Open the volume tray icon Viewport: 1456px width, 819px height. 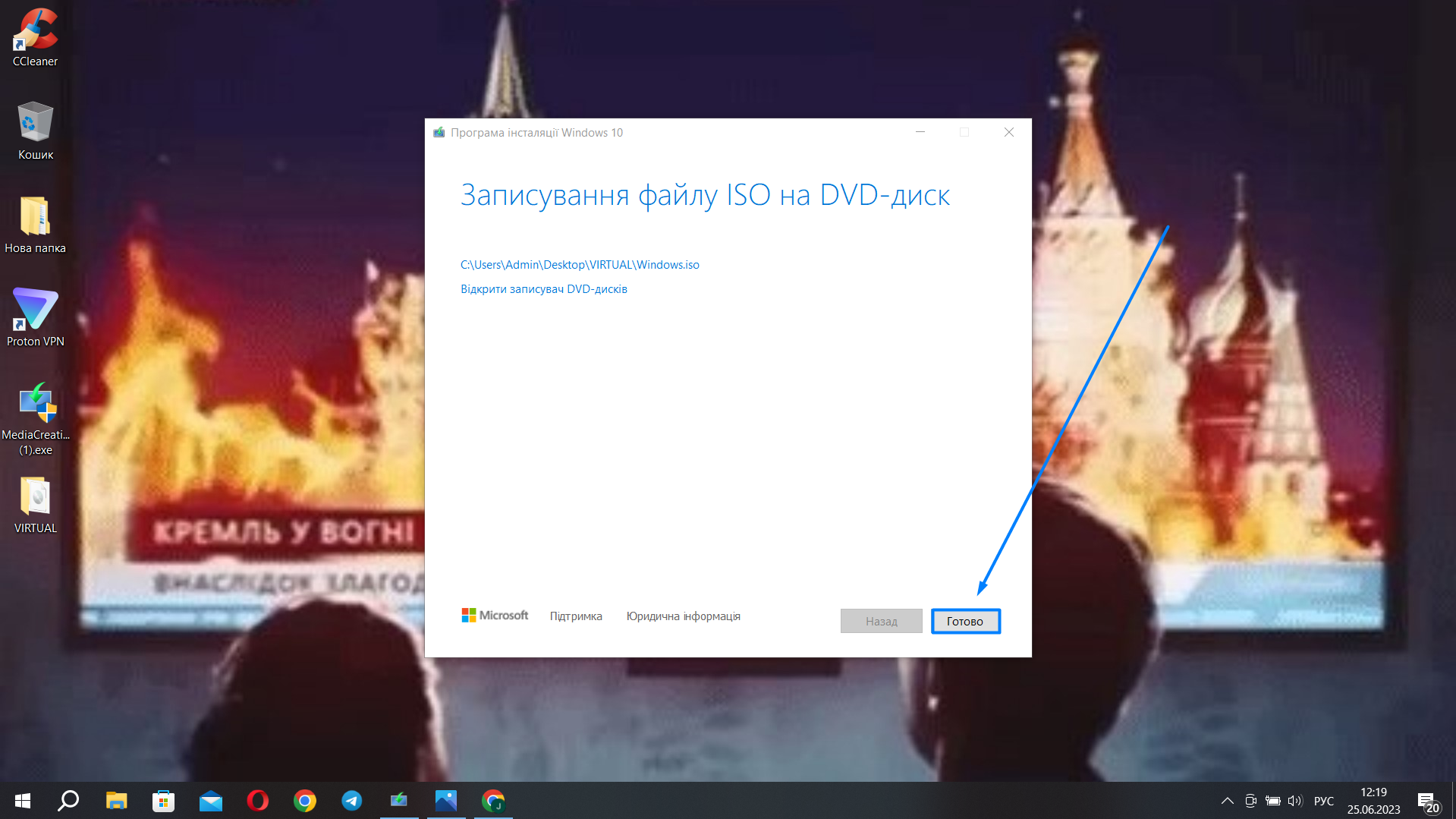(x=1295, y=801)
